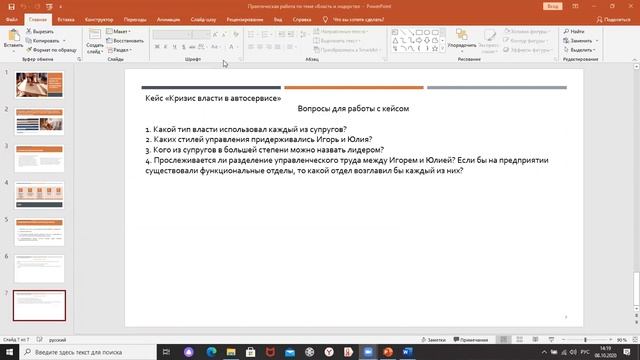
Task: Click the Slide Sorter view icon
Action: click(x=520, y=340)
